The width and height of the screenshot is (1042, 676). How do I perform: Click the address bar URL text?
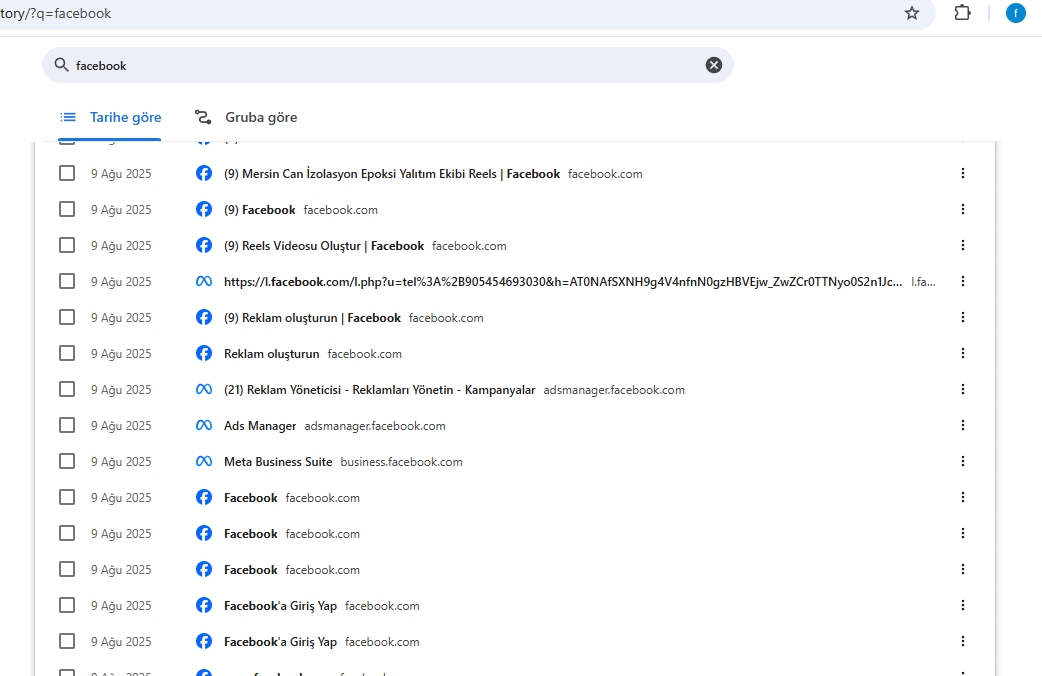tap(56, 13)
